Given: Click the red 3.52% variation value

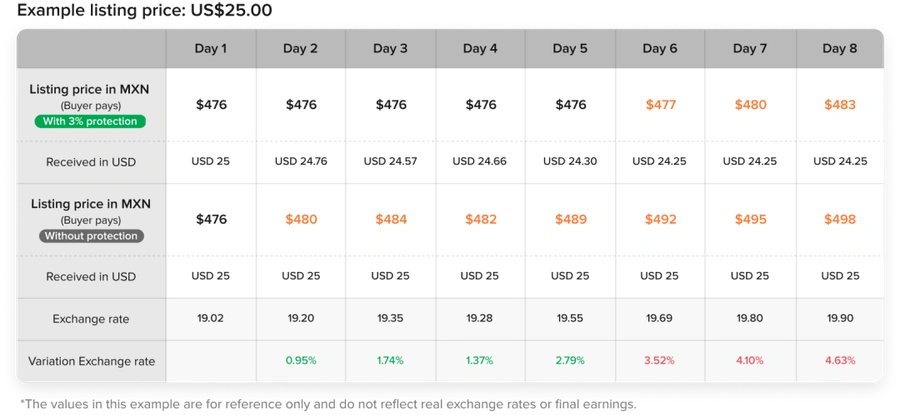Looking at the screenshot, I should (660, 360).
